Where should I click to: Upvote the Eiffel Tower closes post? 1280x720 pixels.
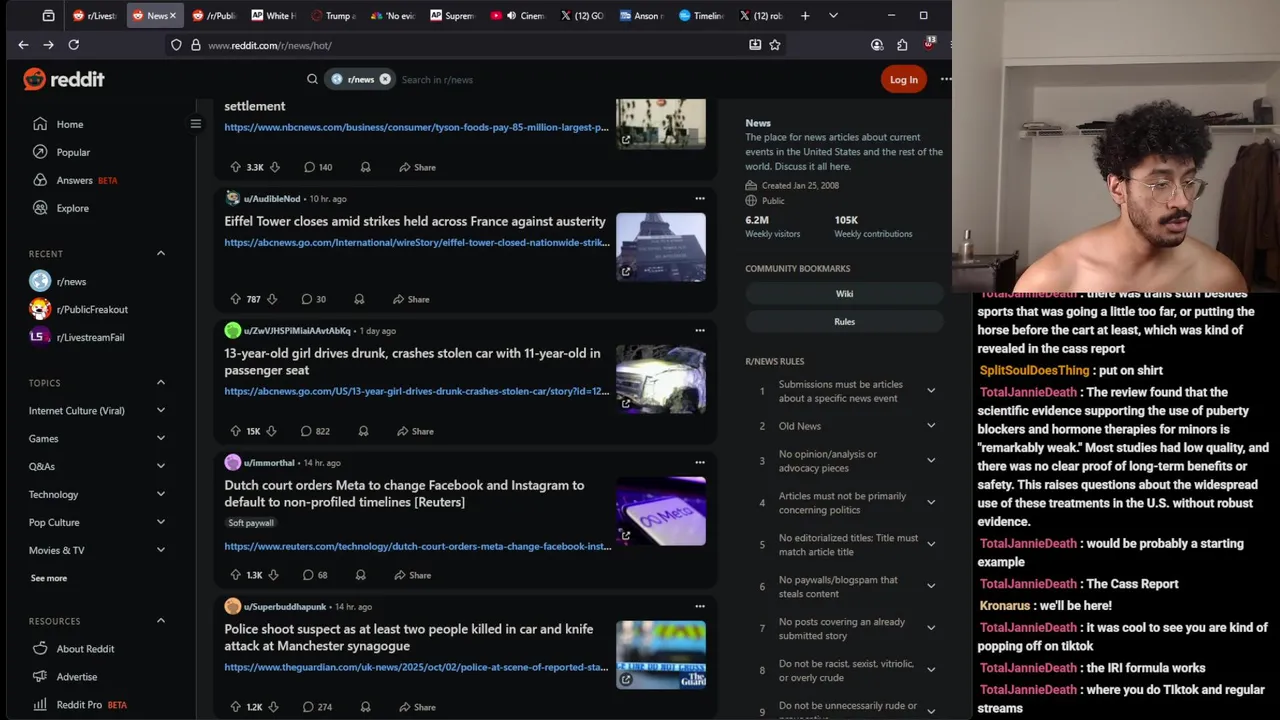pyautogui.click(x=235, y=299)
